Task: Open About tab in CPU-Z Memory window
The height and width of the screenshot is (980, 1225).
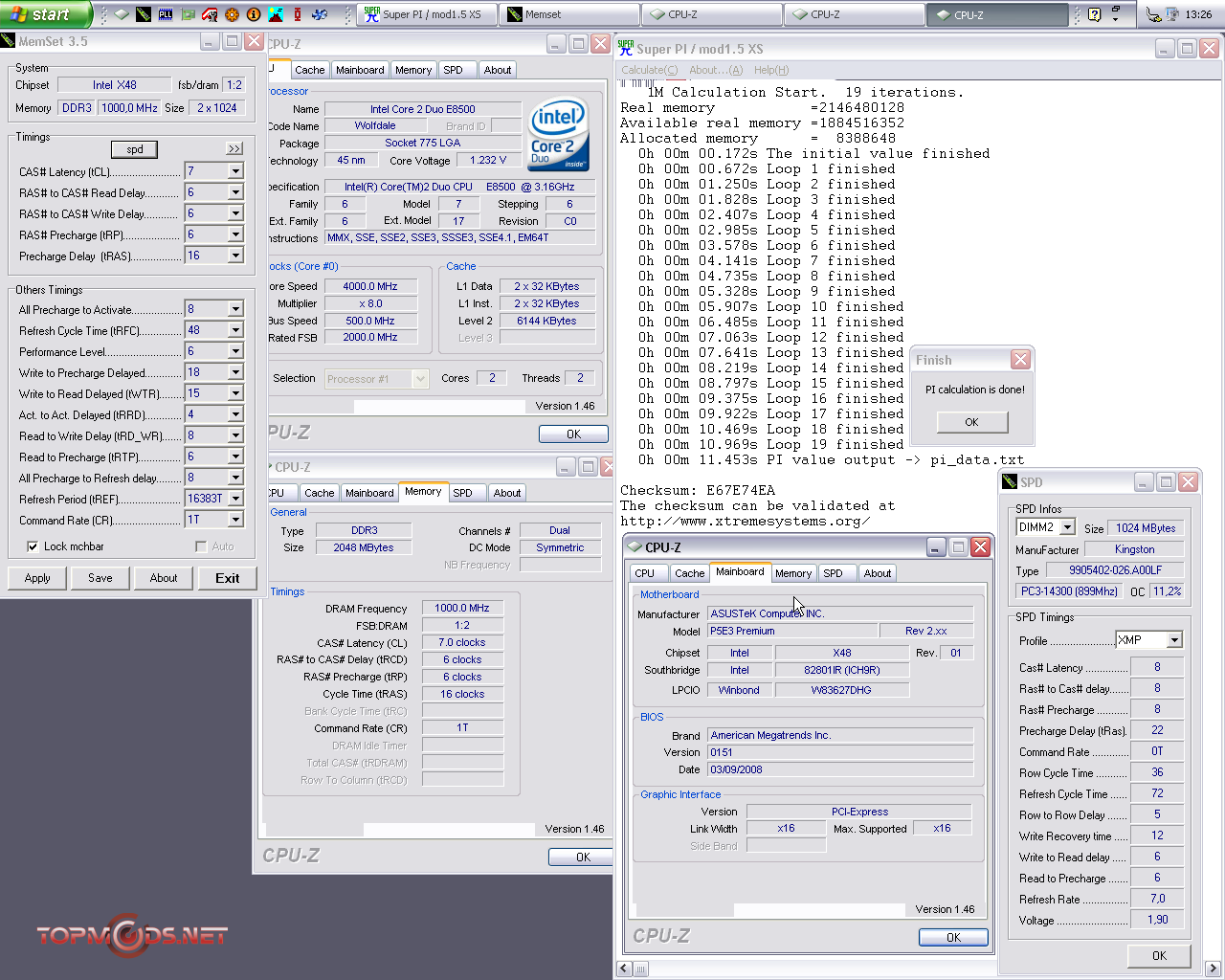Action: (507, 493)
